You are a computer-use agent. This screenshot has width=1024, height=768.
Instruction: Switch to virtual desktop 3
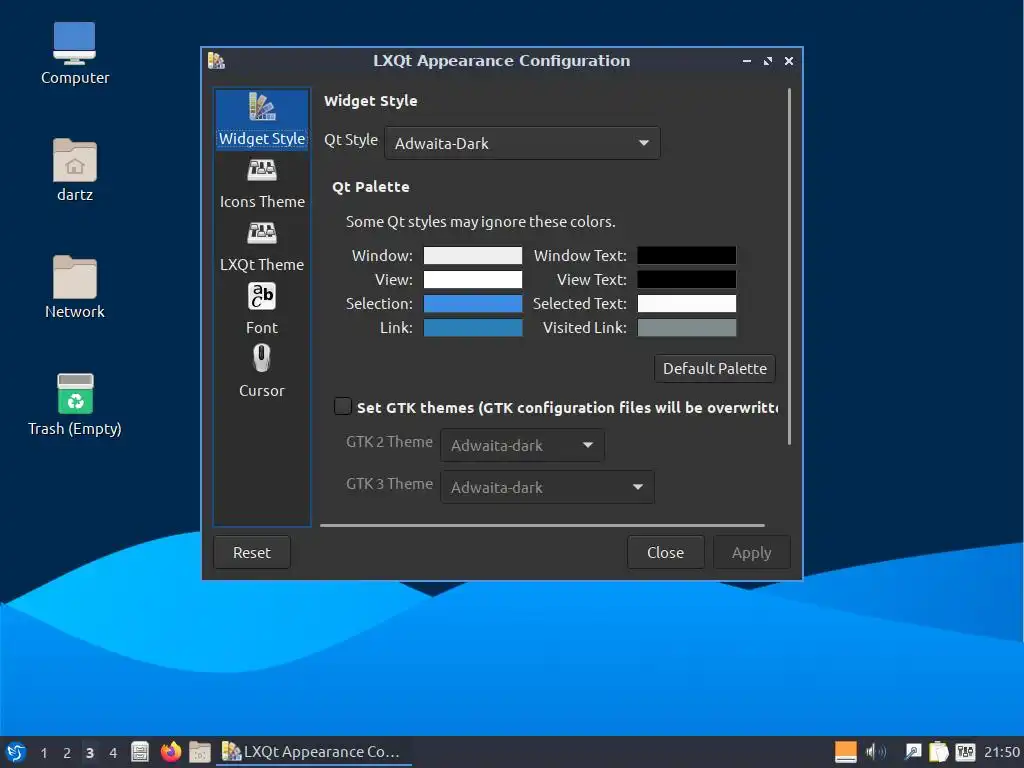[x=90, y=753]
